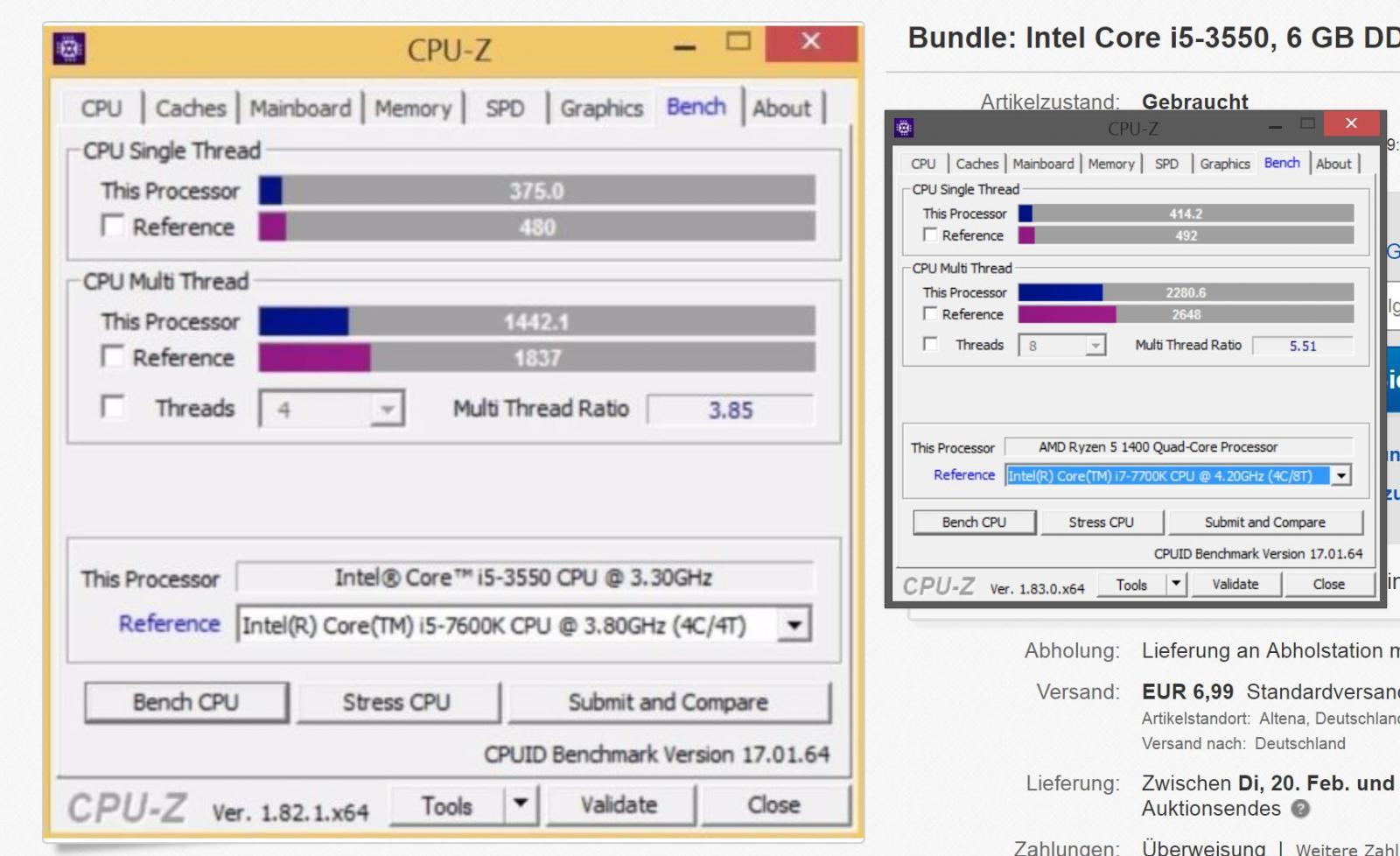Click Reference label link in large window
Screen dimensions: 1400x856
point(170,624)
